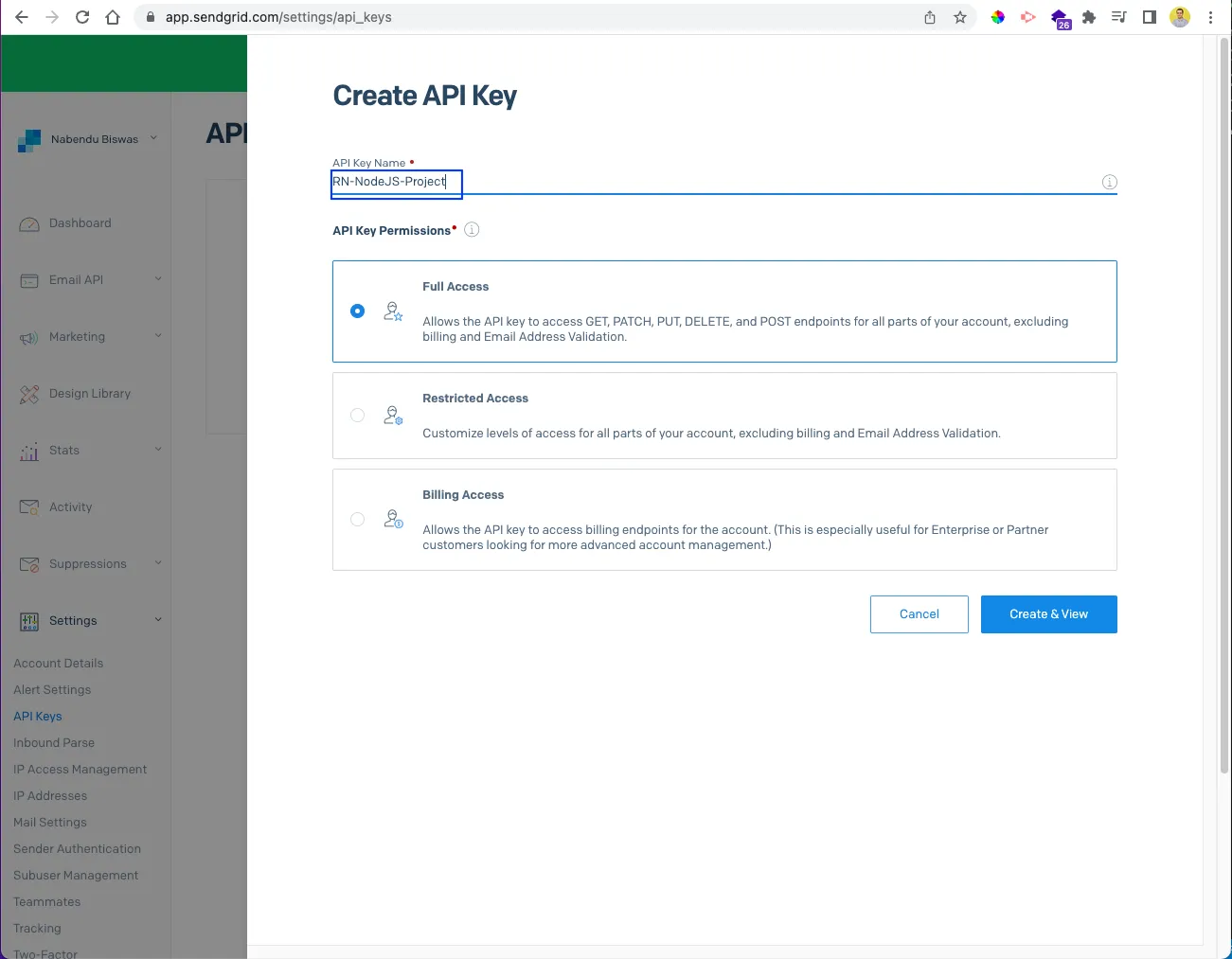Image resolution: width=1232 pixels, height=959 pixels.
Task: Click the Stats chart icon
Action: [x=30, y=452]
